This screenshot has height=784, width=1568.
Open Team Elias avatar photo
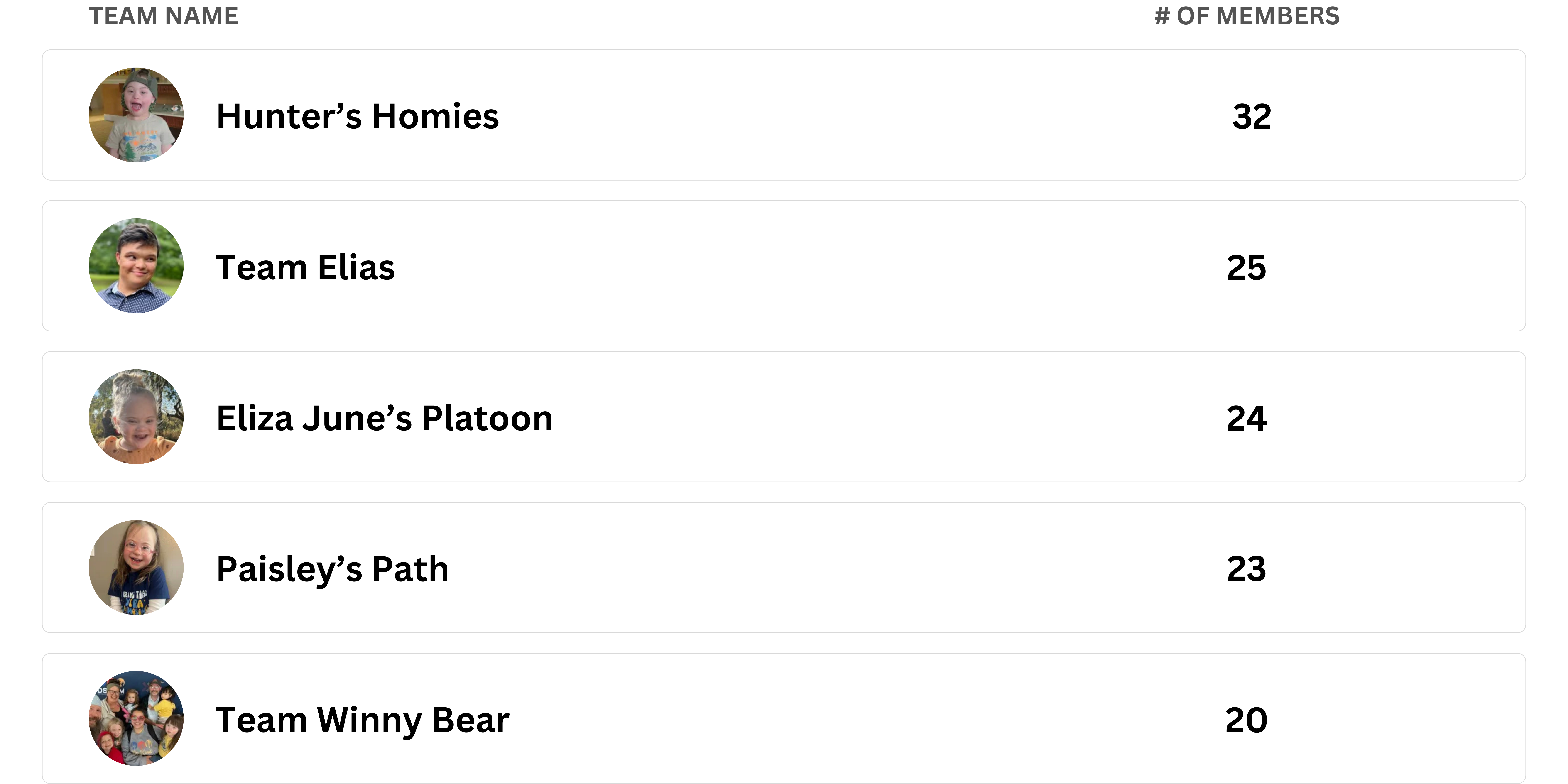(x=136, y=266)
